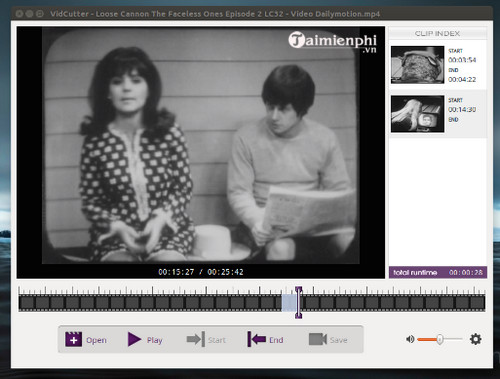
Task: Close the VidCutter window
Action: coord(19,14)
